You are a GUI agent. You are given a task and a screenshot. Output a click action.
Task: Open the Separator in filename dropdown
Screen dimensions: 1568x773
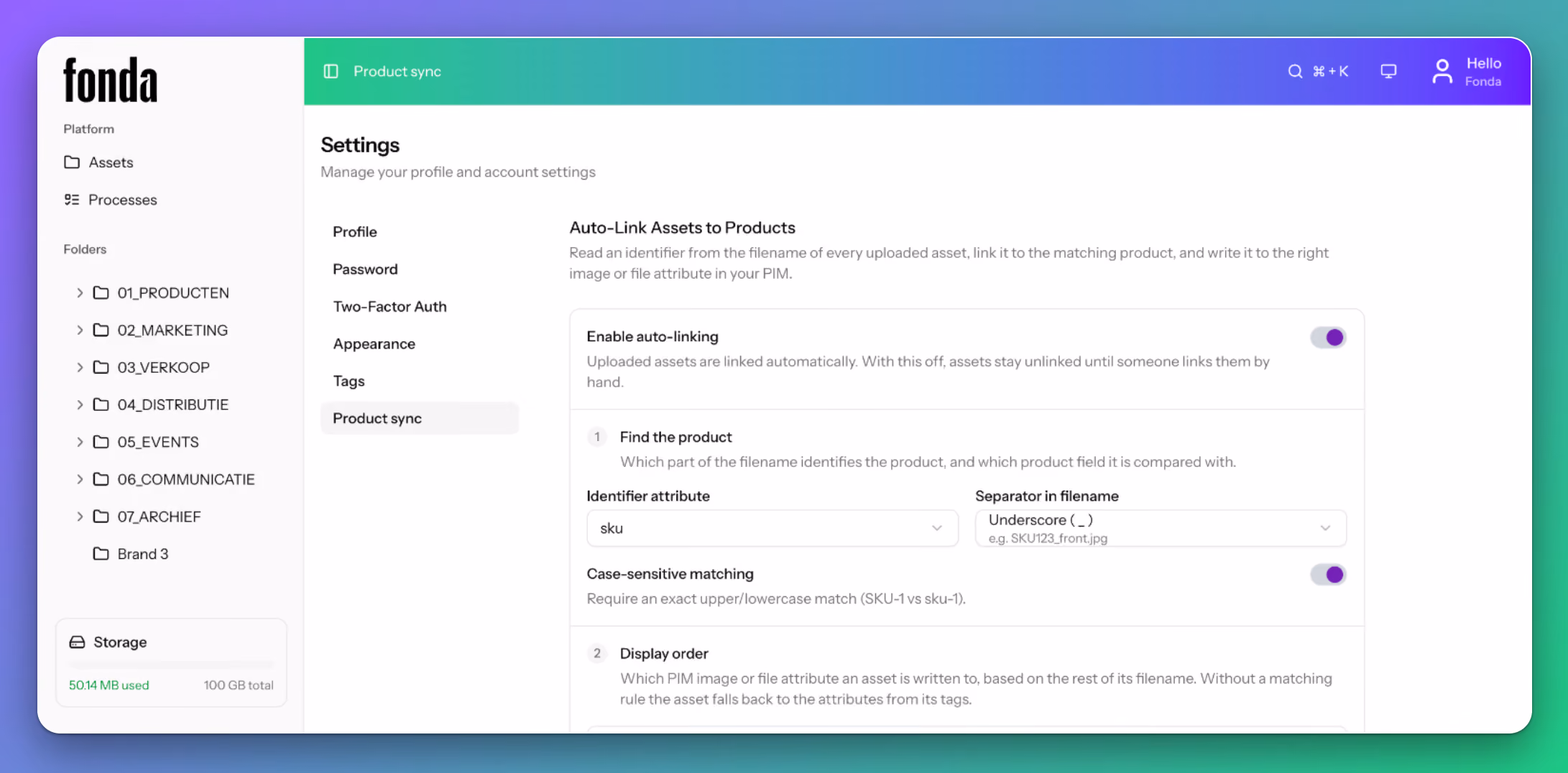[1161, 528]
